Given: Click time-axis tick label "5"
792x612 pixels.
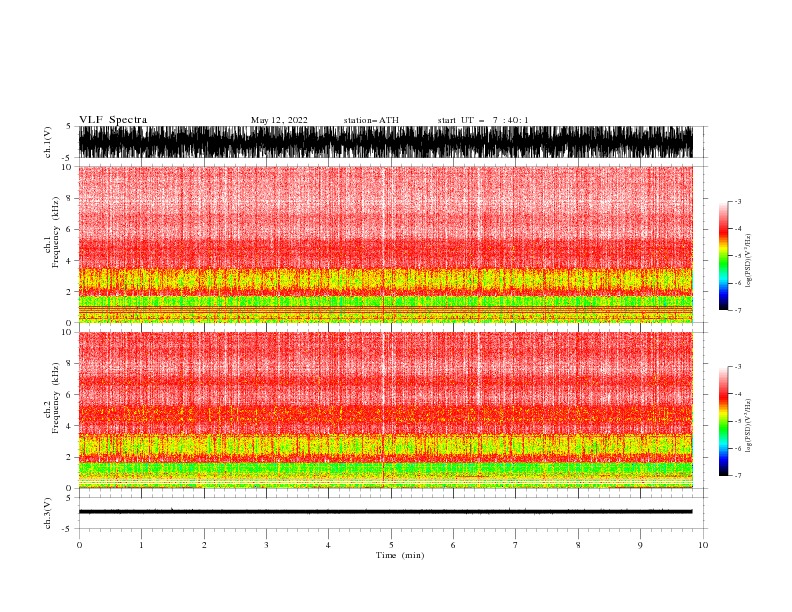Looking at the screenshot, I should [x=391, y=545].
